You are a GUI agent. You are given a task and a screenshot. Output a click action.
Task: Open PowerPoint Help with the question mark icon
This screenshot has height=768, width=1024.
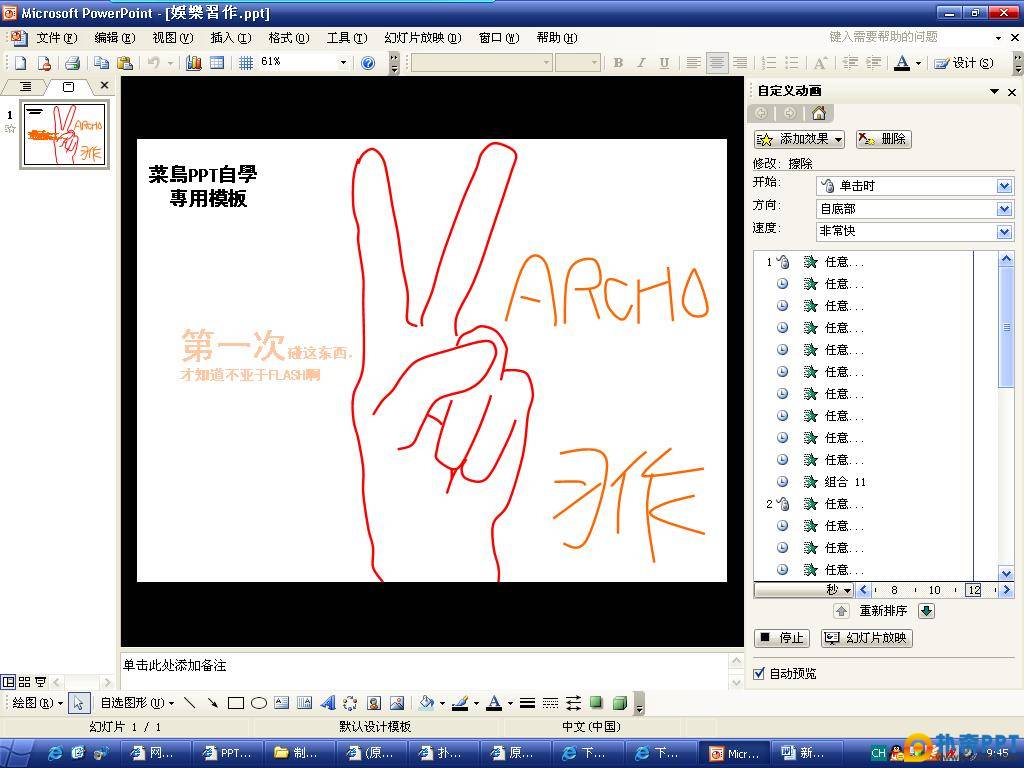pyautogui.click(x=368, y=63)
